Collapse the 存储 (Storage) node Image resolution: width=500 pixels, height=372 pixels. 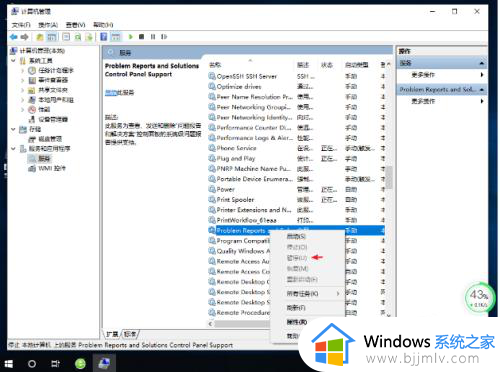click(13, 129)
